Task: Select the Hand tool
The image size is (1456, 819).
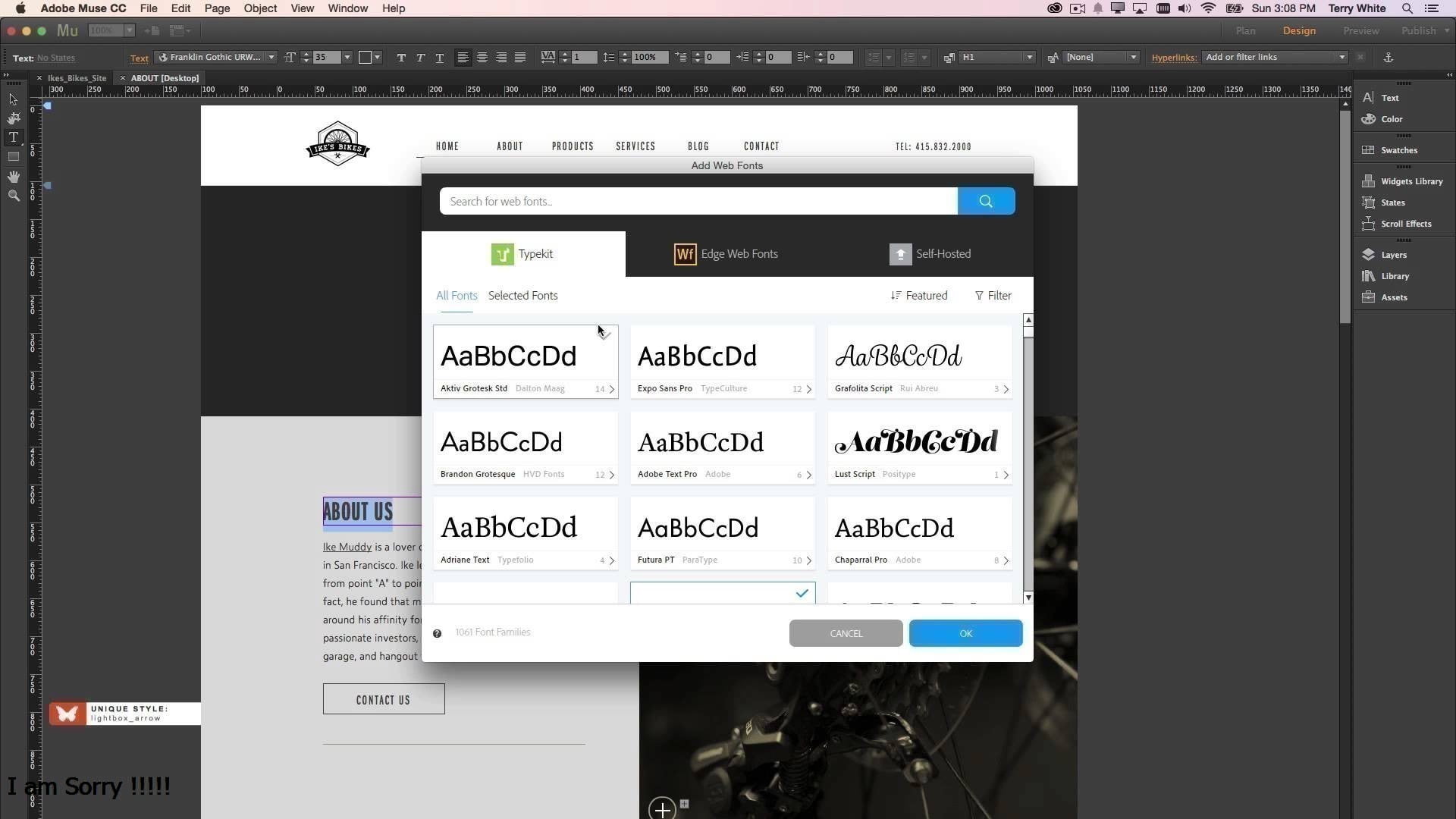Action: click(13, 177)
